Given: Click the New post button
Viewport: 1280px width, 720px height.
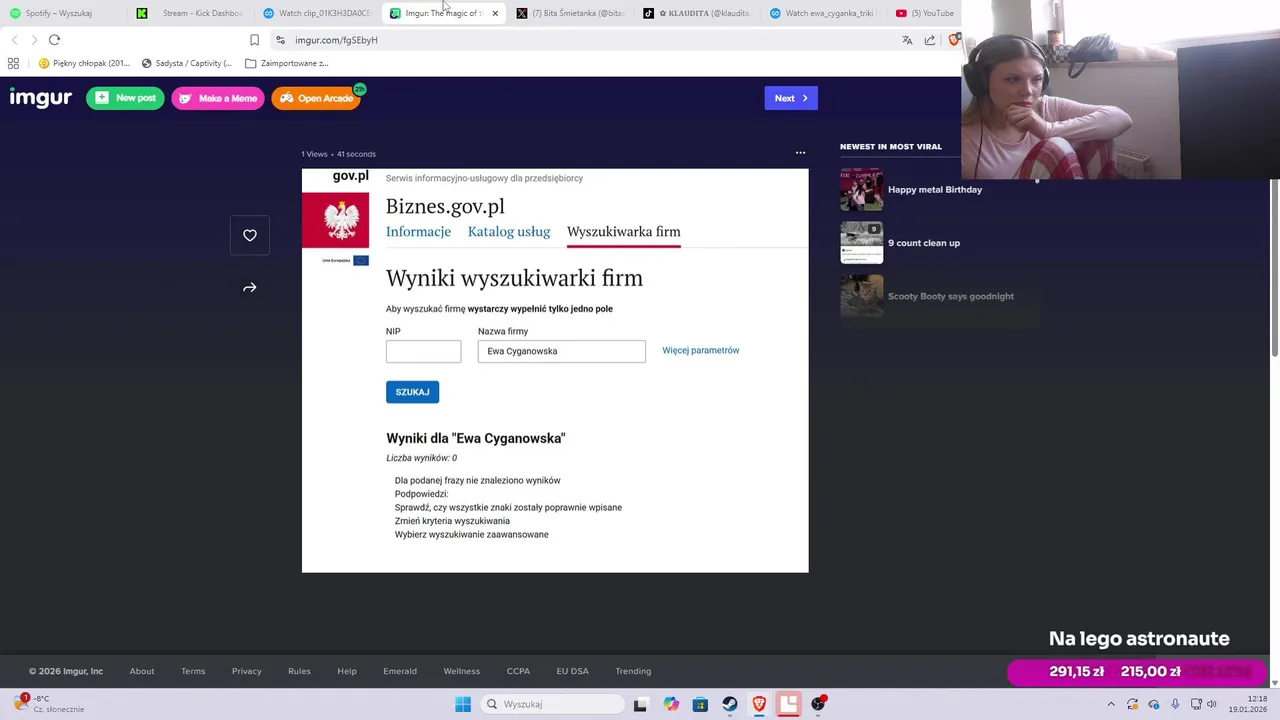Looking at the screenshot, I should click(125, 98).
